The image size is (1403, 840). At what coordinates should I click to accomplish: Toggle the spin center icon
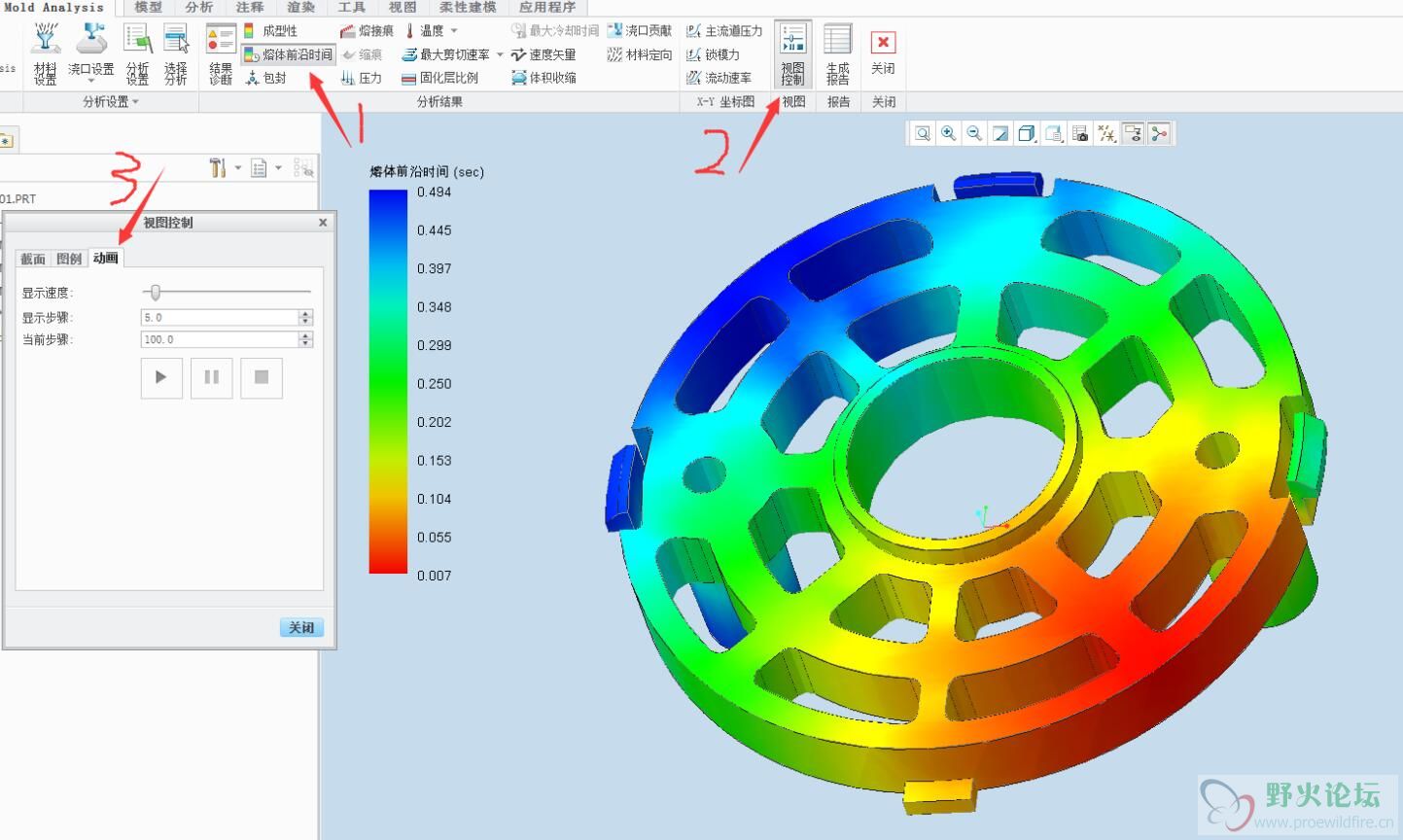click(1158, 134)
